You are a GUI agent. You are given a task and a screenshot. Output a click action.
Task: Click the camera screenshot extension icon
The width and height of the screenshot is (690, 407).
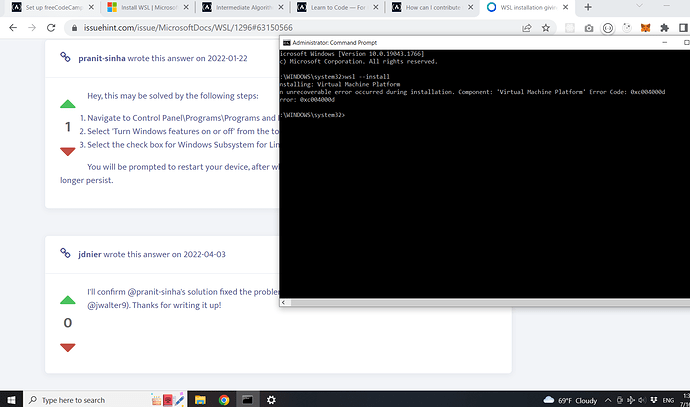589,28
